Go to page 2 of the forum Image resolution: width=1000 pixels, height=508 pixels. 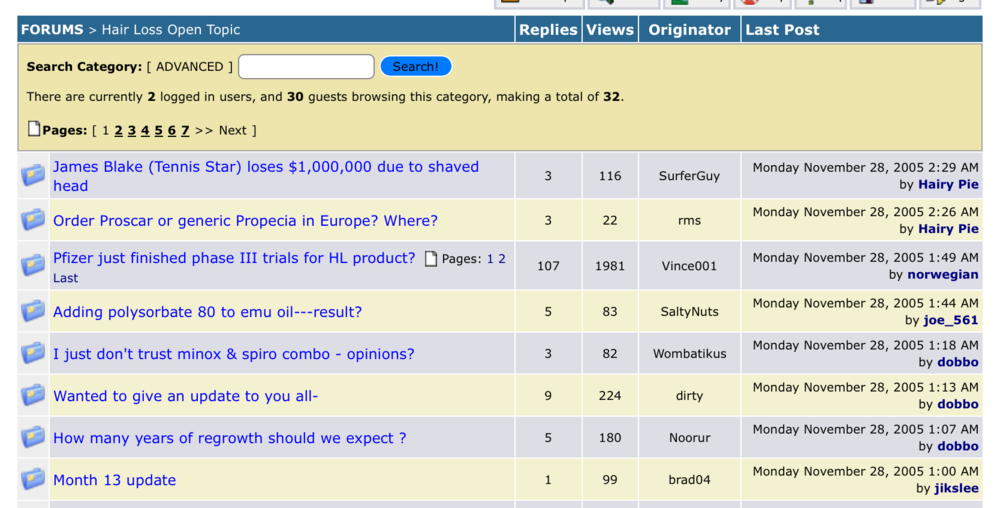(118, 130)
